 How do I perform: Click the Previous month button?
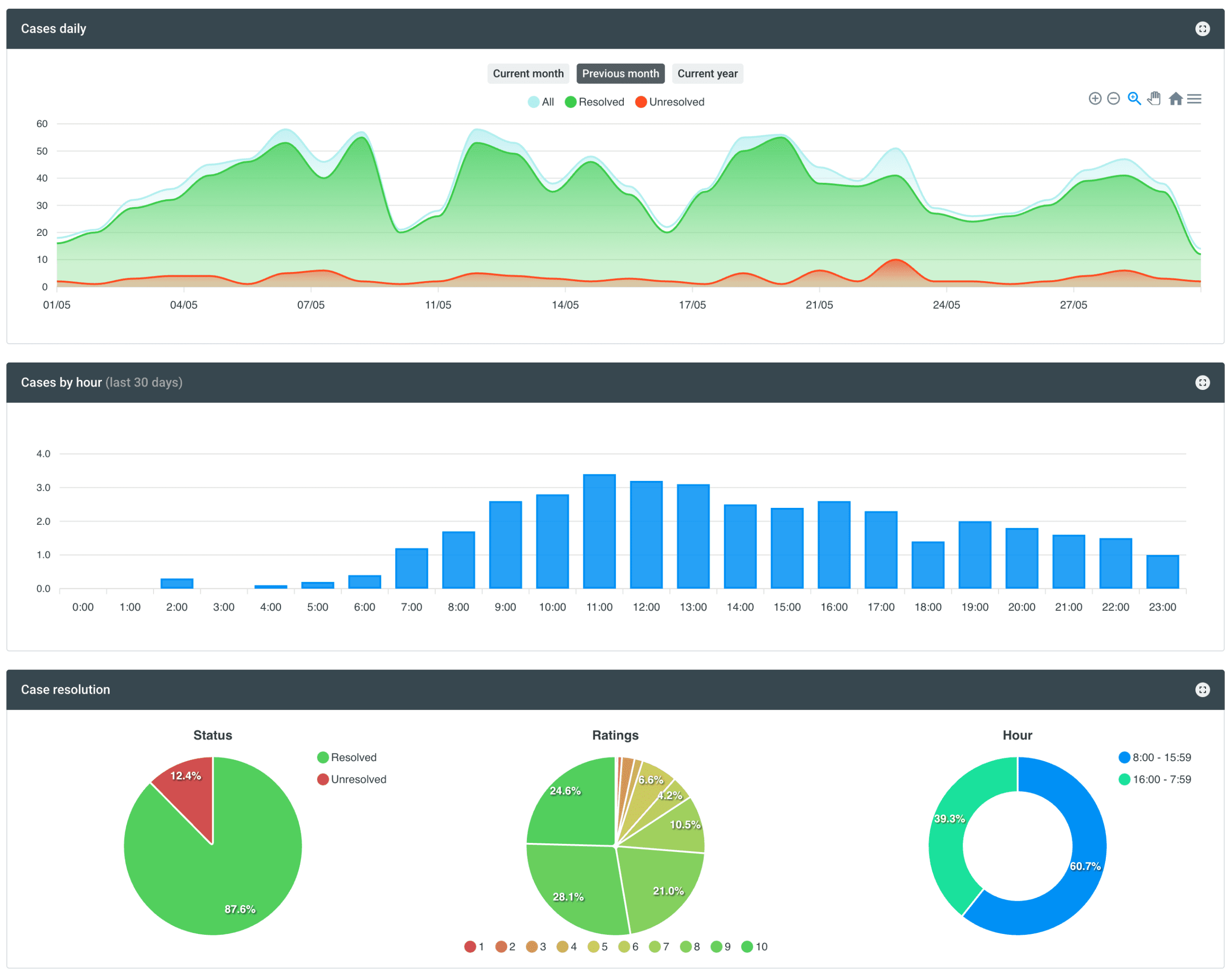(x=620, y=73)
